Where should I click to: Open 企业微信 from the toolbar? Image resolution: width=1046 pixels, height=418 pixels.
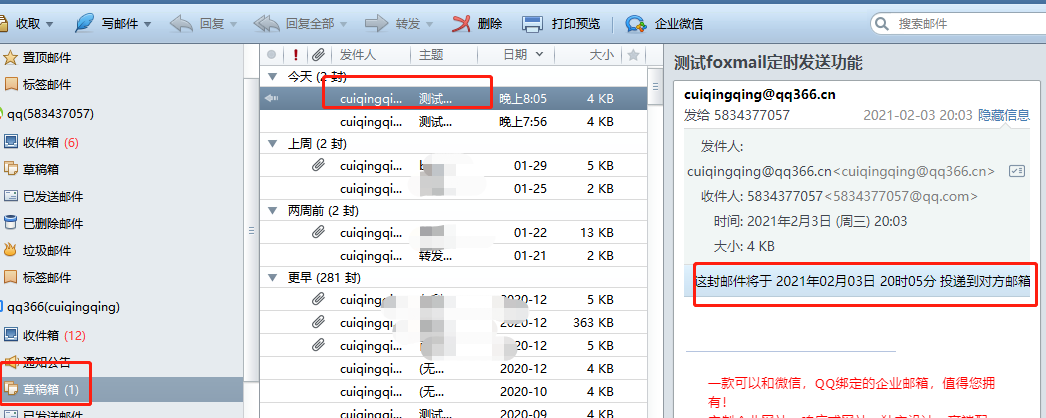click(636, 23)
